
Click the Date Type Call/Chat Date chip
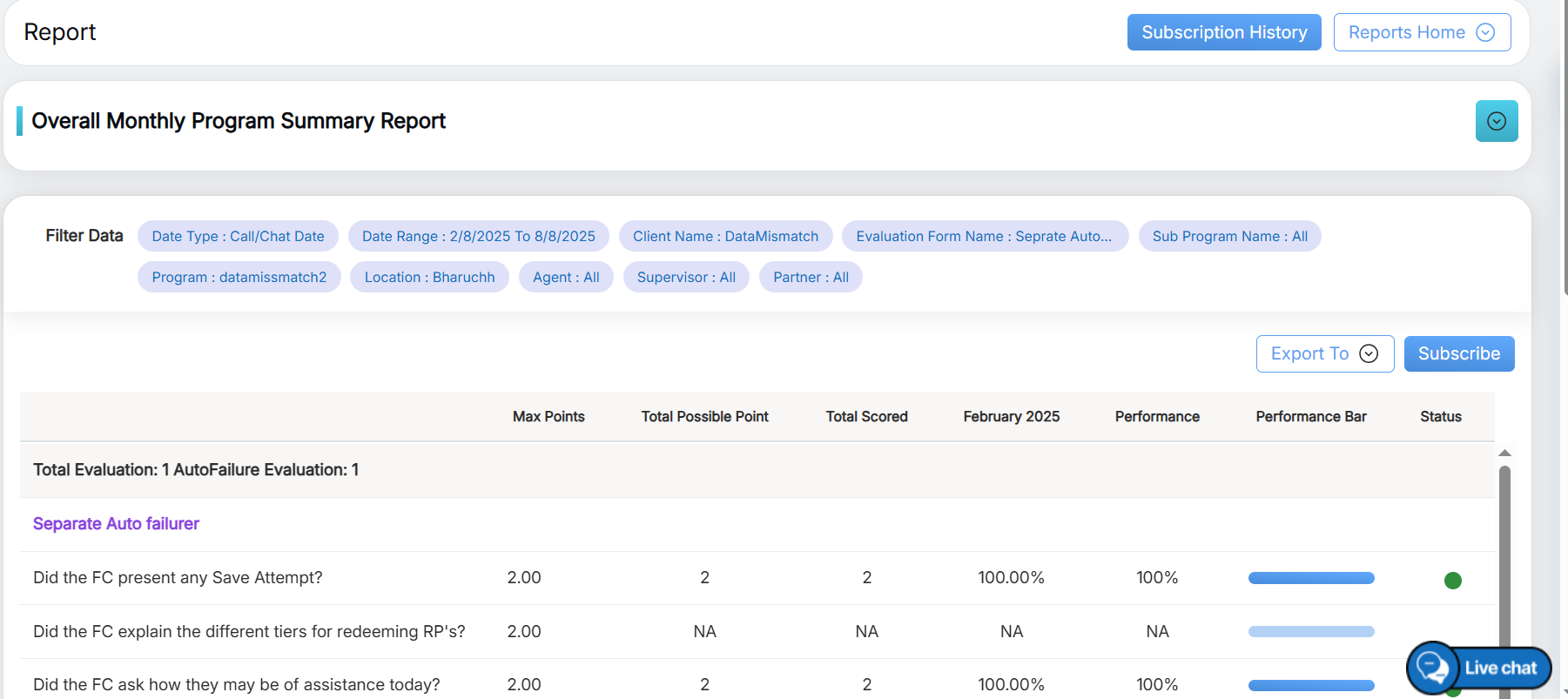238,236
